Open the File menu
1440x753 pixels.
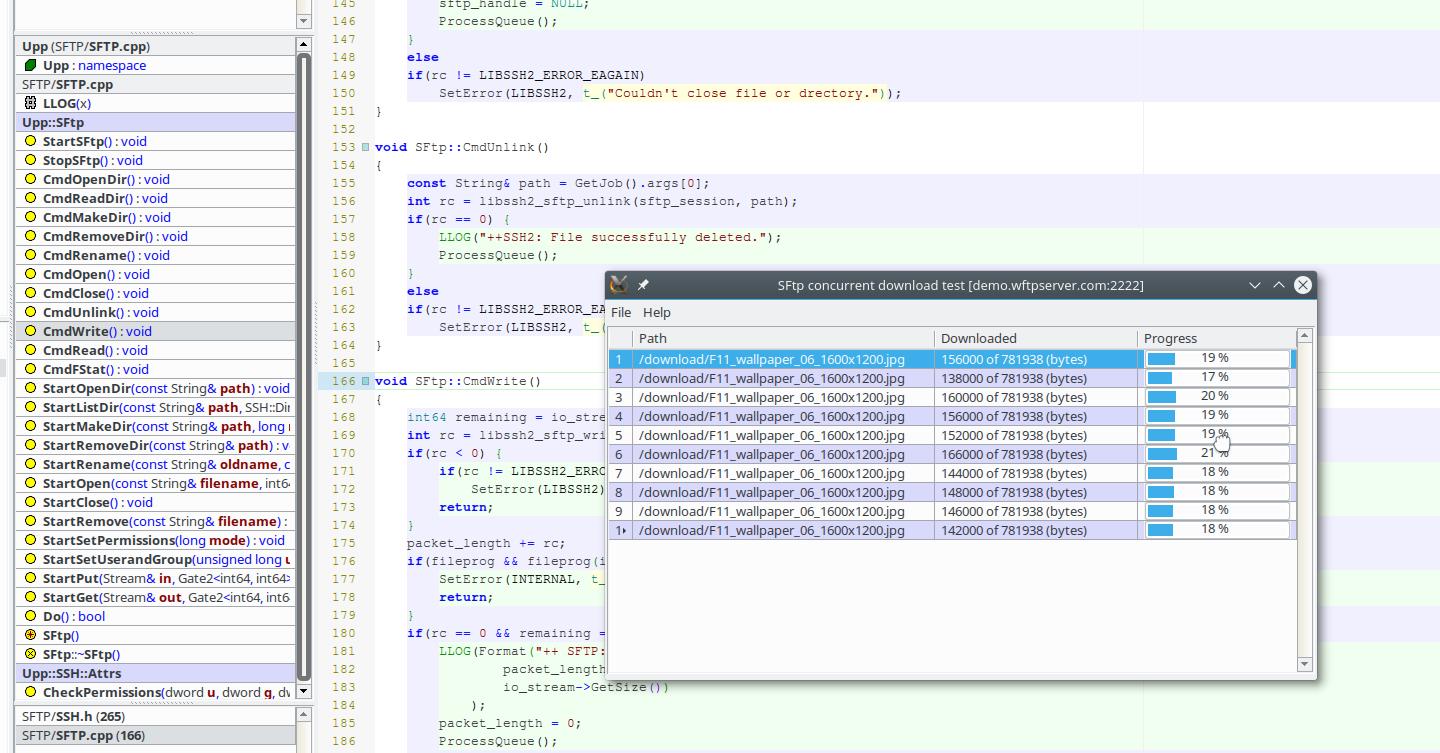coord(621,313)
